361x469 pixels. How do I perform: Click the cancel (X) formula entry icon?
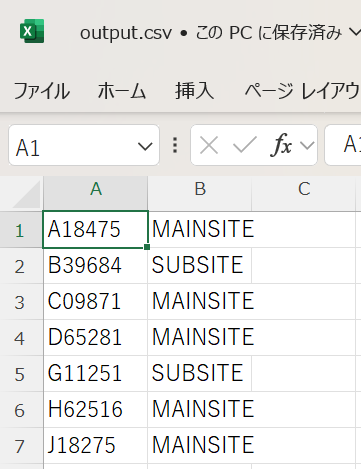tap(209, 145)
